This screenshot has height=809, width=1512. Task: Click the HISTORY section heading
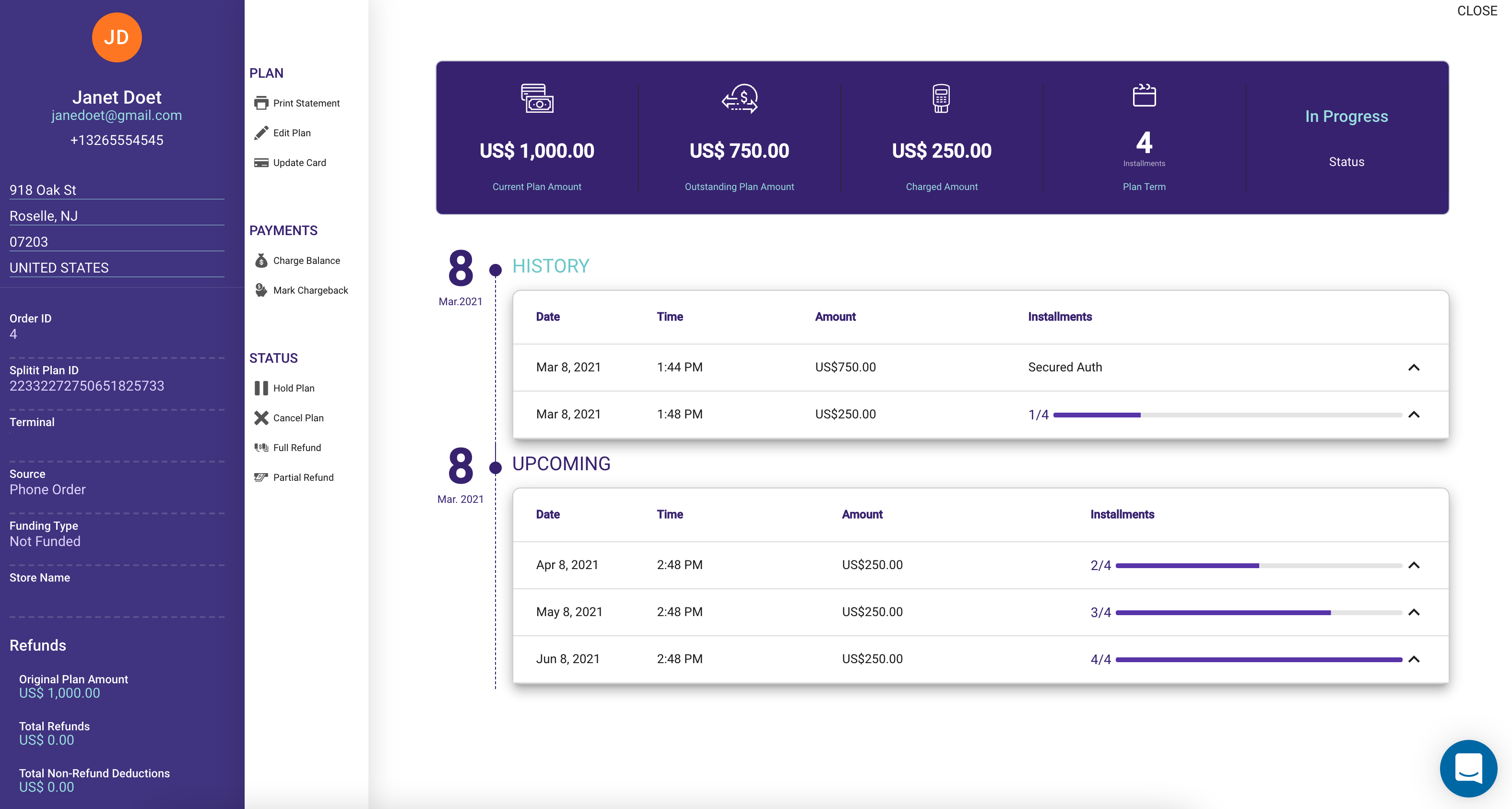551,265
